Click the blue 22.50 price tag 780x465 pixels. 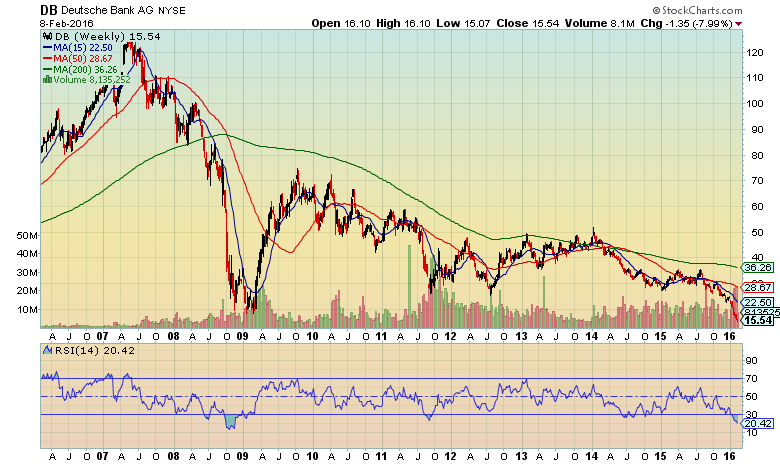tap(757, 302)
